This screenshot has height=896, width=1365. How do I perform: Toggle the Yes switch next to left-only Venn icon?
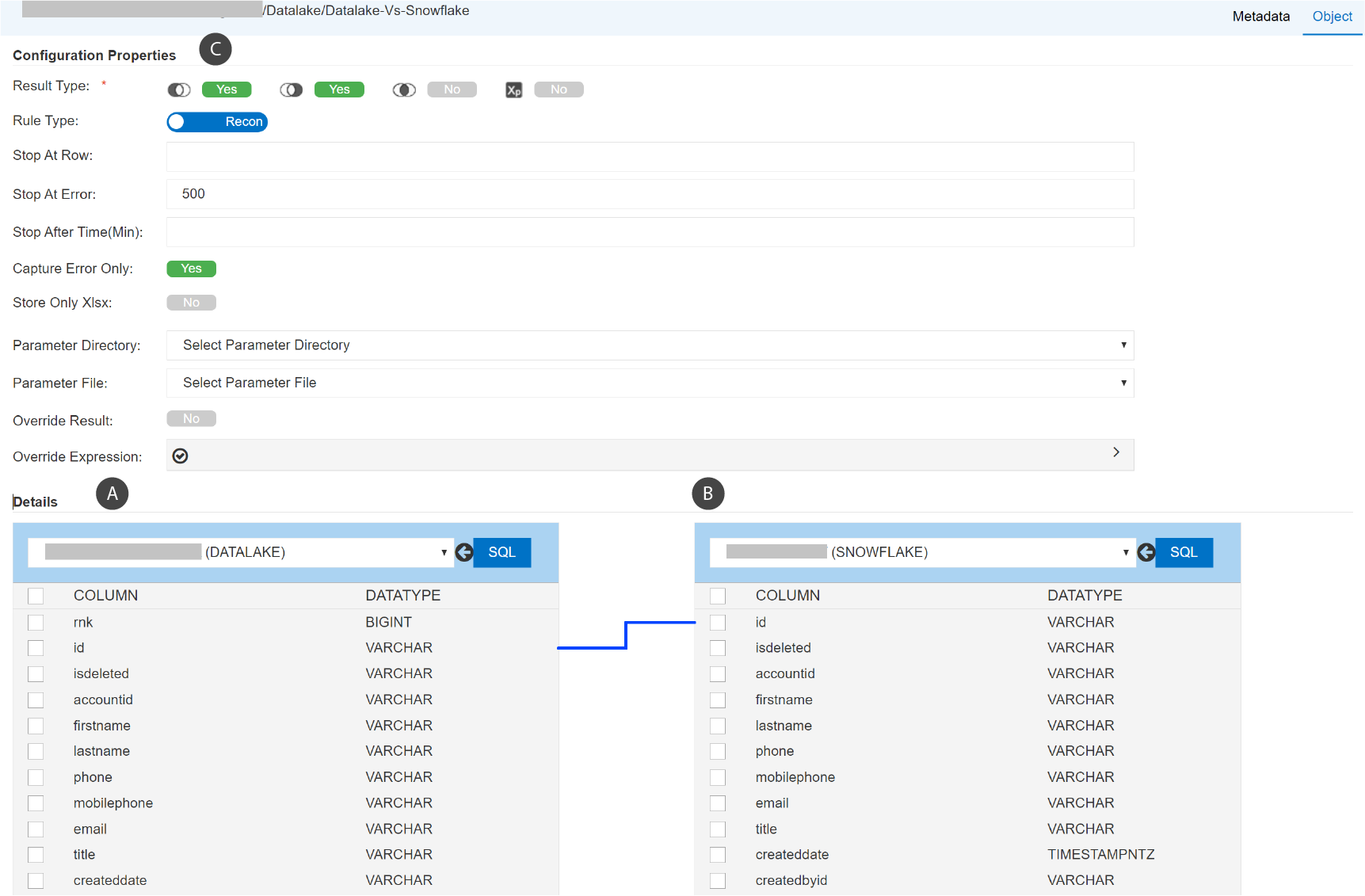[x=227, y=90]
